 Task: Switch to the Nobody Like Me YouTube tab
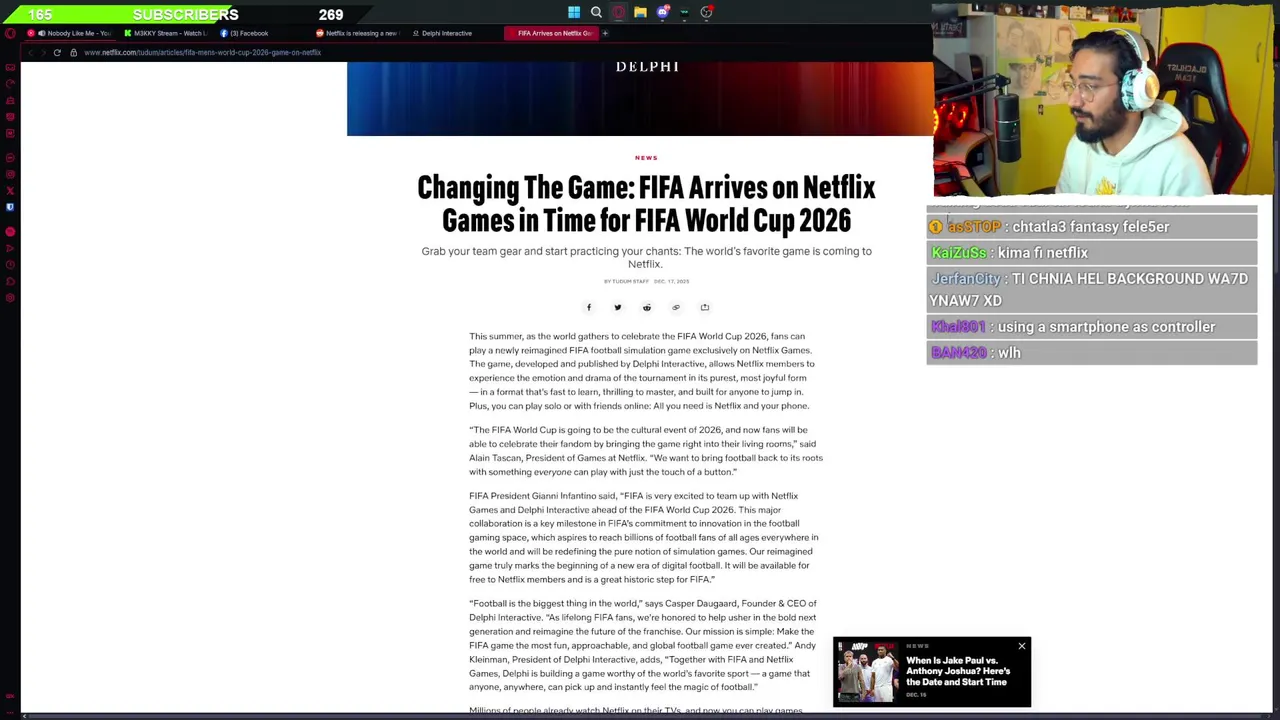[x=72, y=33]
